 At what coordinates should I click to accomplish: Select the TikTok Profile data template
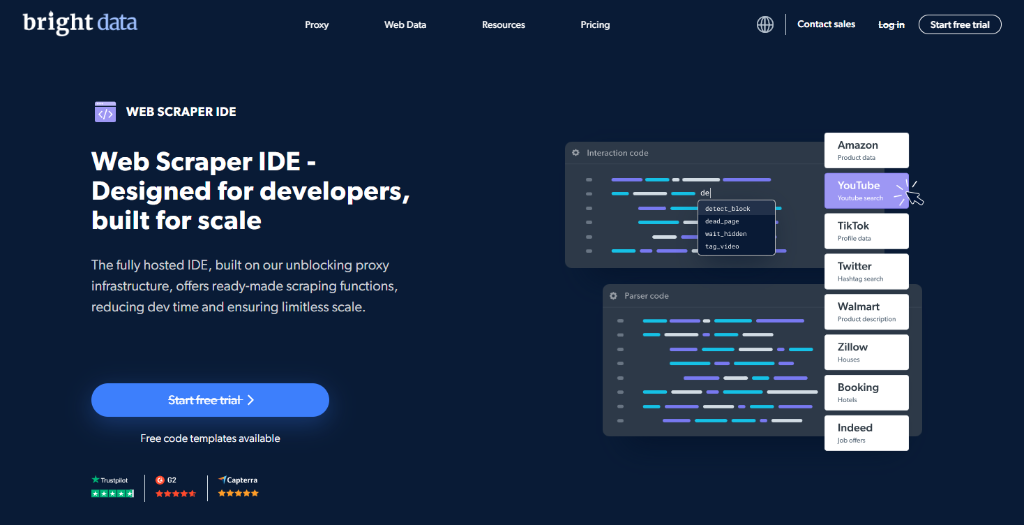click(867, 231)
